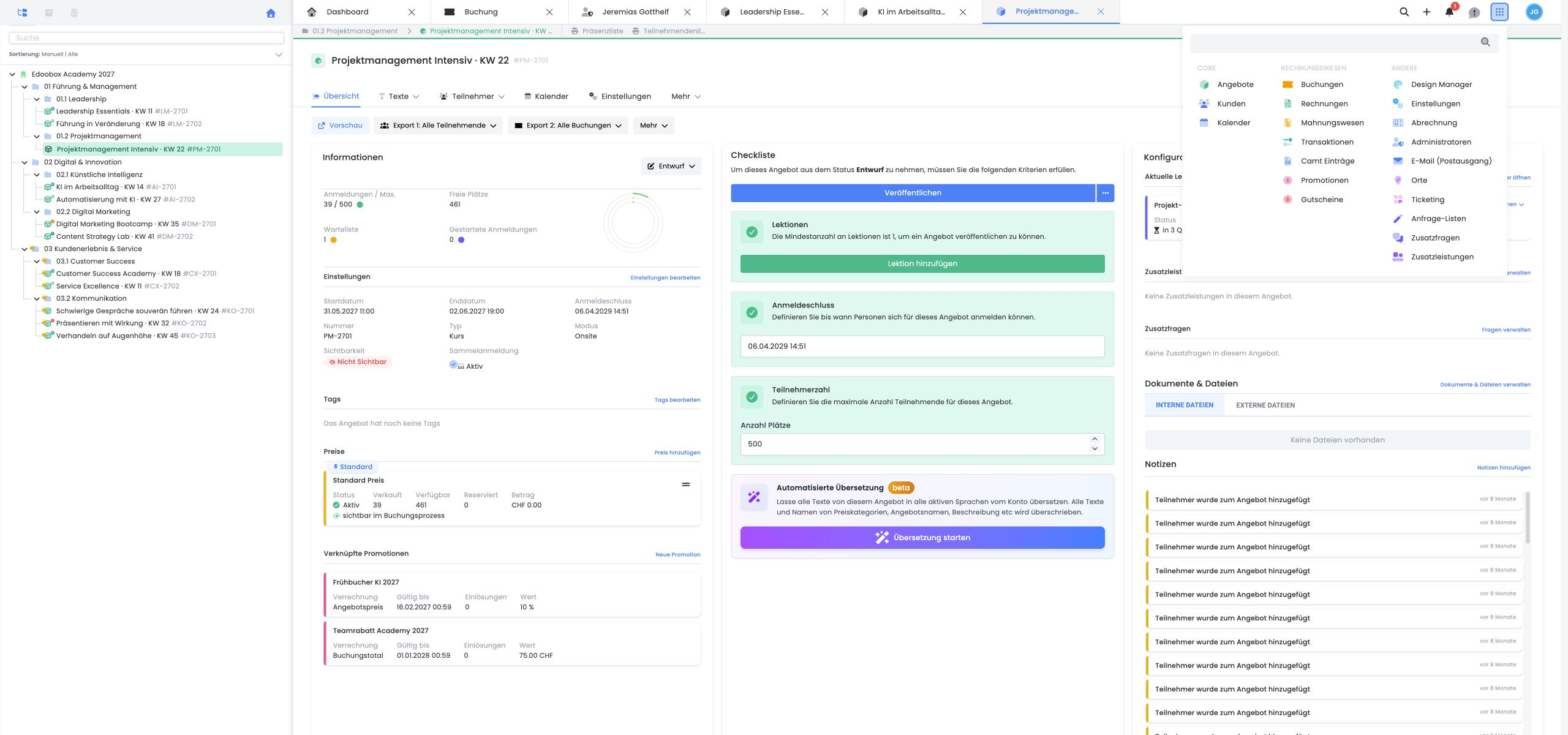Click the Einstellungen bearbeiten link
This screenshot has width=1568, height=735.
665,277
